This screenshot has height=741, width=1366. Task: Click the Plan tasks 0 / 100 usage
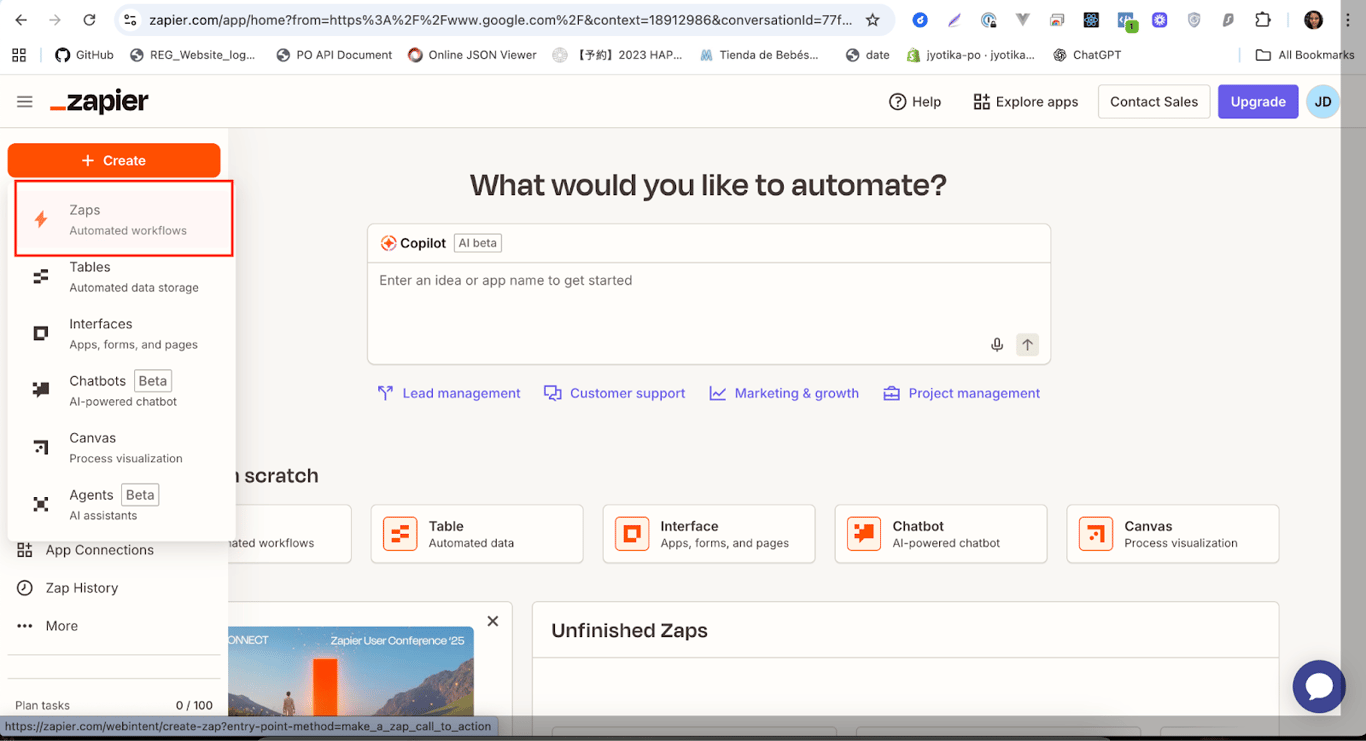(114, 705)
